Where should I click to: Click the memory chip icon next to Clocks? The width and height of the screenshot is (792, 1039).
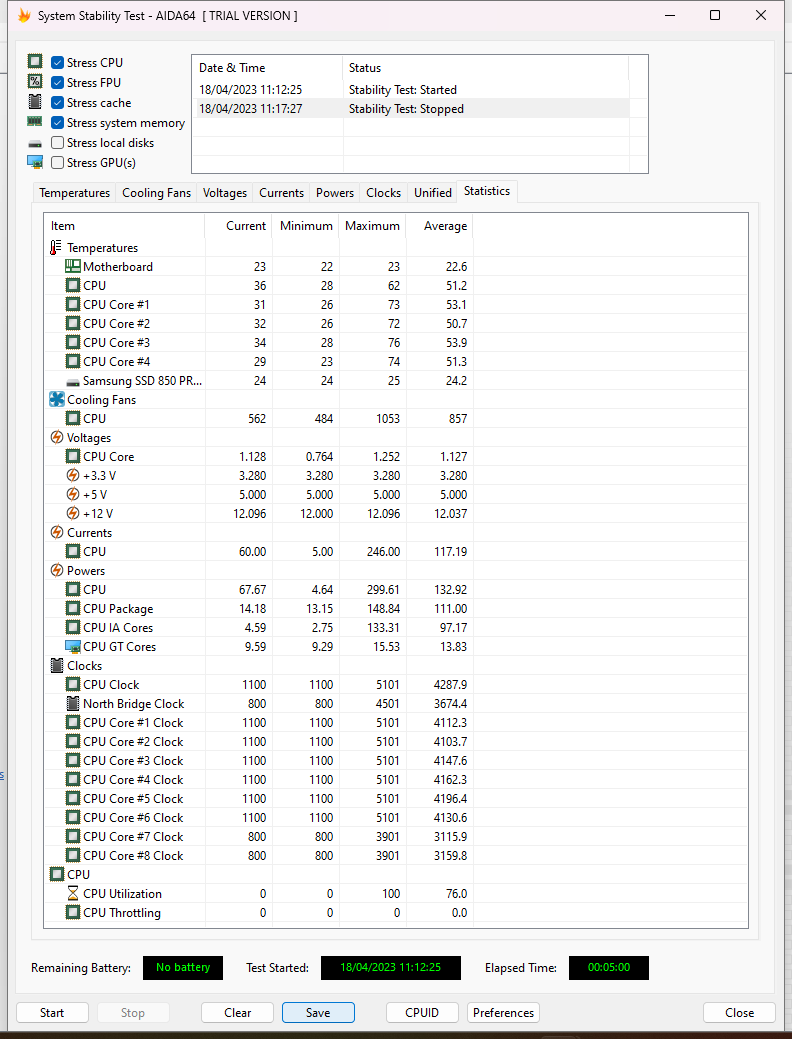(57, 666)
